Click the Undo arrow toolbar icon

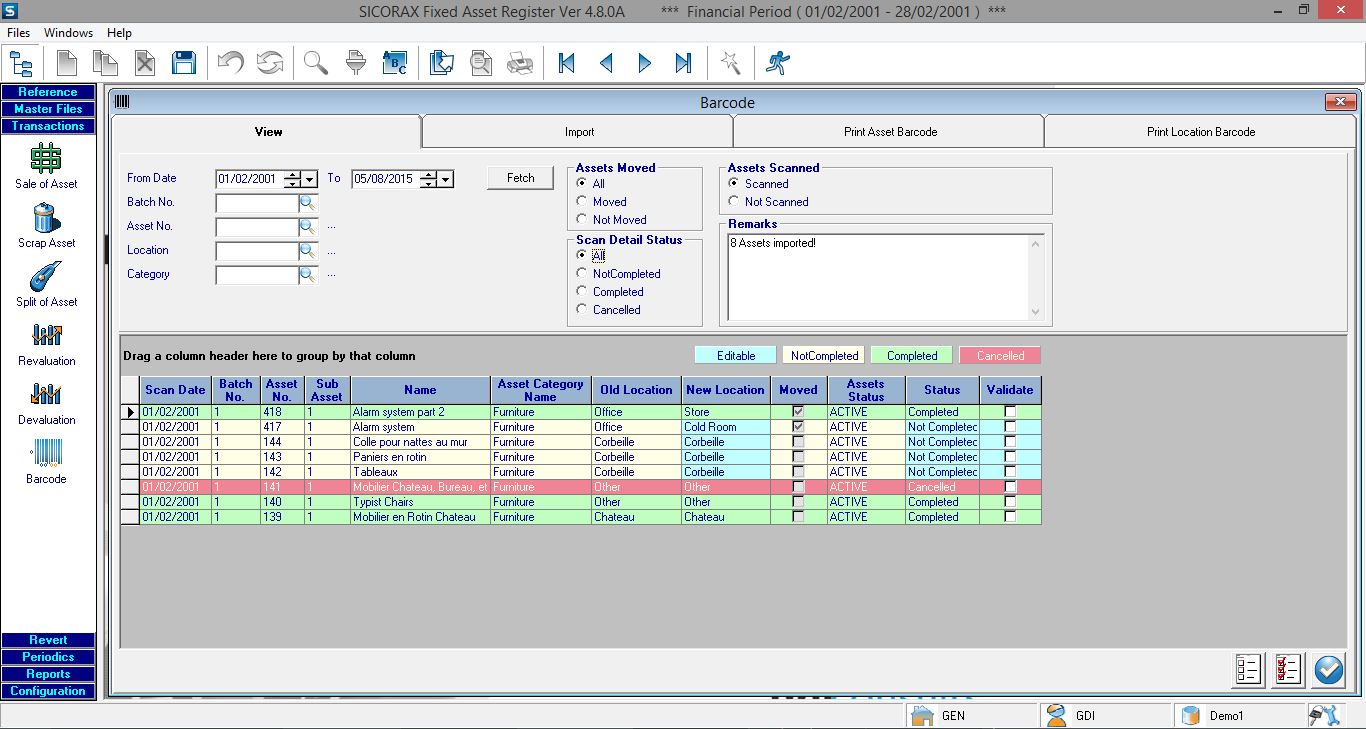[x=231, y=64]
